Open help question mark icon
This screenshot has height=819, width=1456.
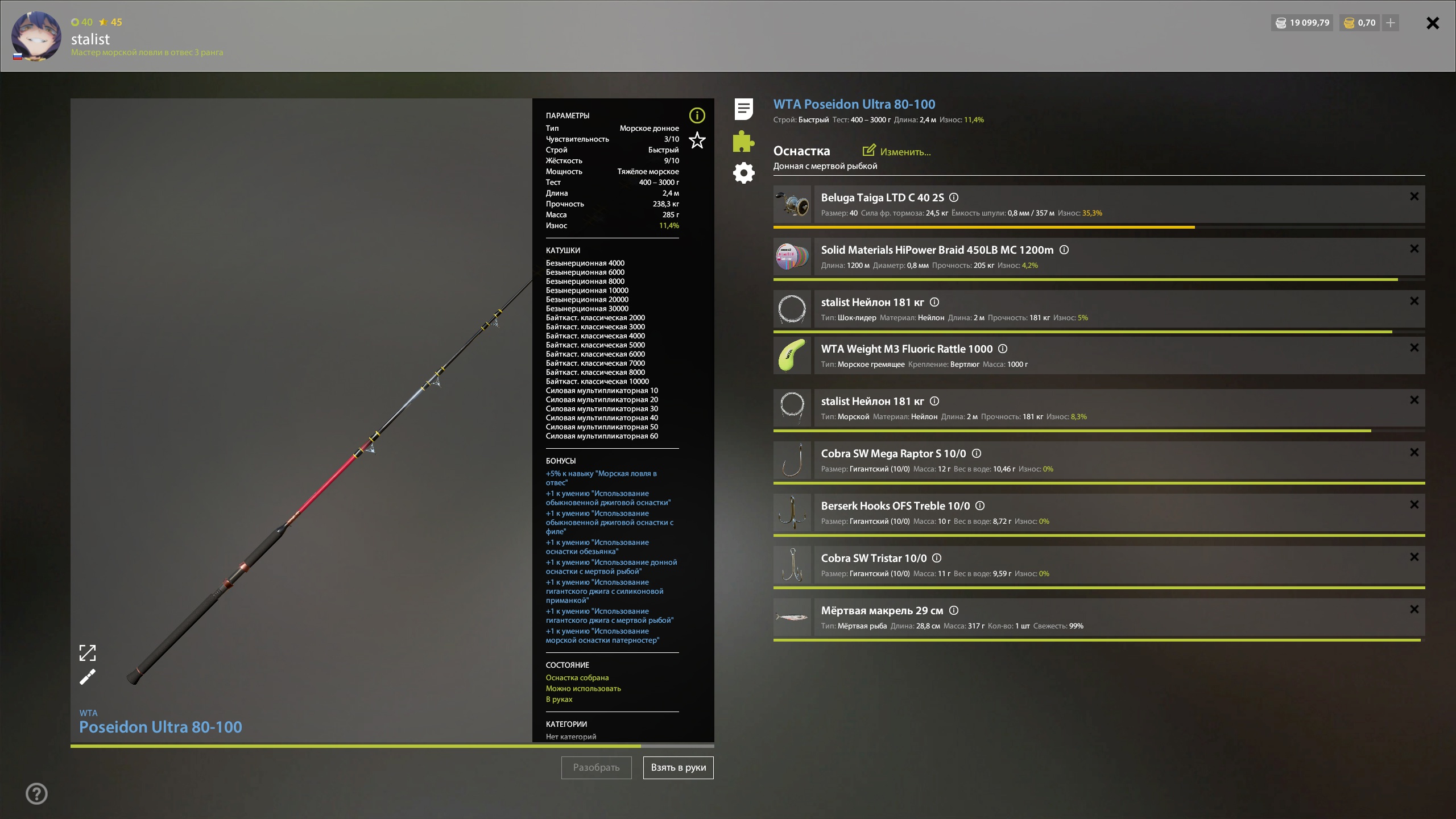(36, 793)
